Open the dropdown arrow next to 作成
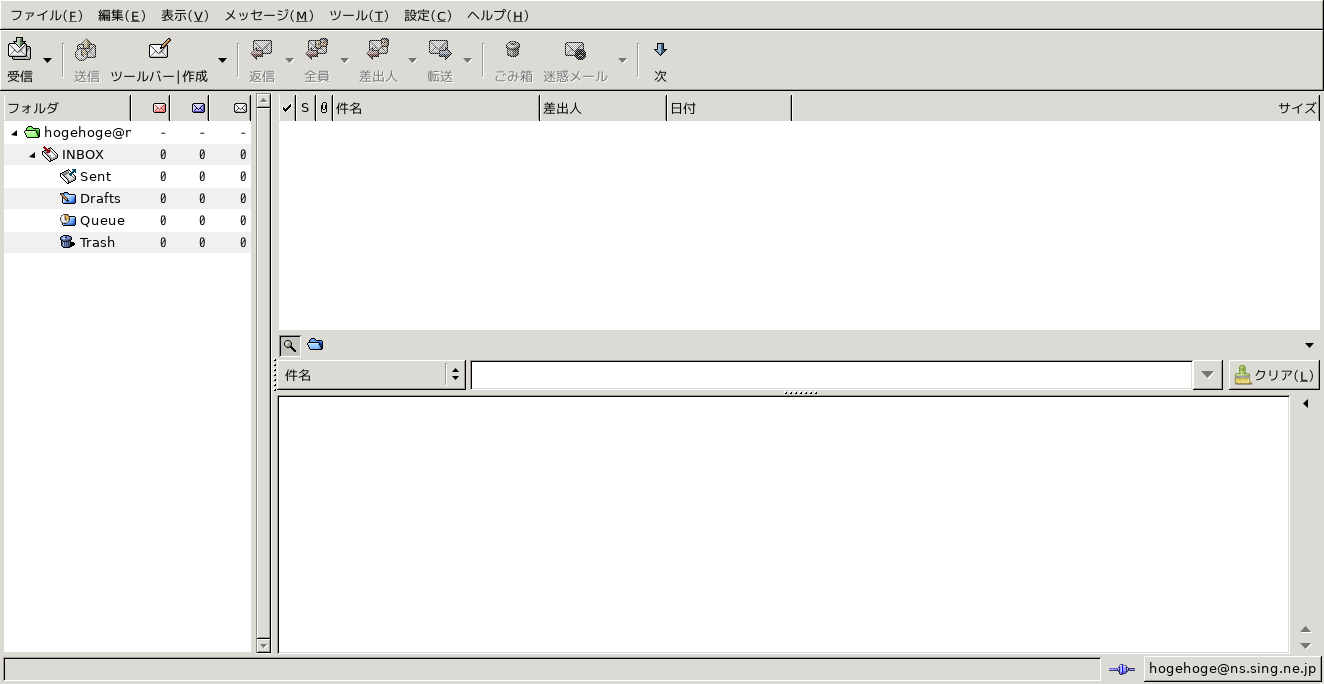The image size is (1324, 684). [x=222, y=61]
